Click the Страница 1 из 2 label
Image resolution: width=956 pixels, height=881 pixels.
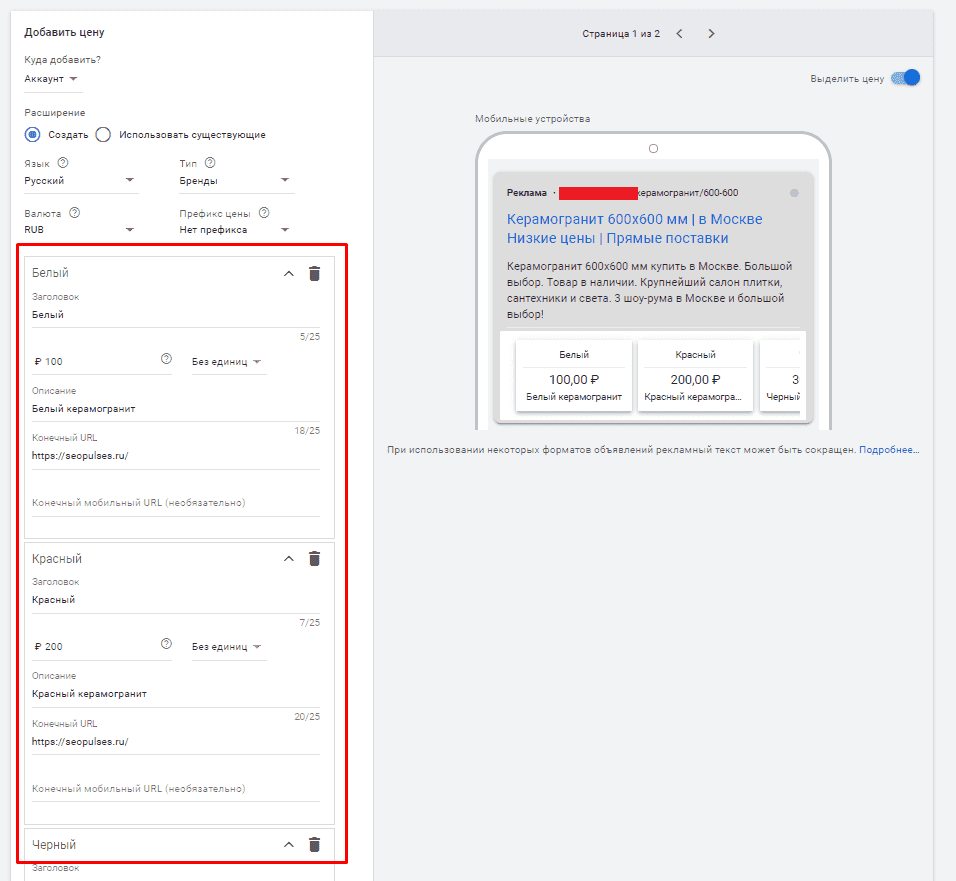(x=621, y=34)
